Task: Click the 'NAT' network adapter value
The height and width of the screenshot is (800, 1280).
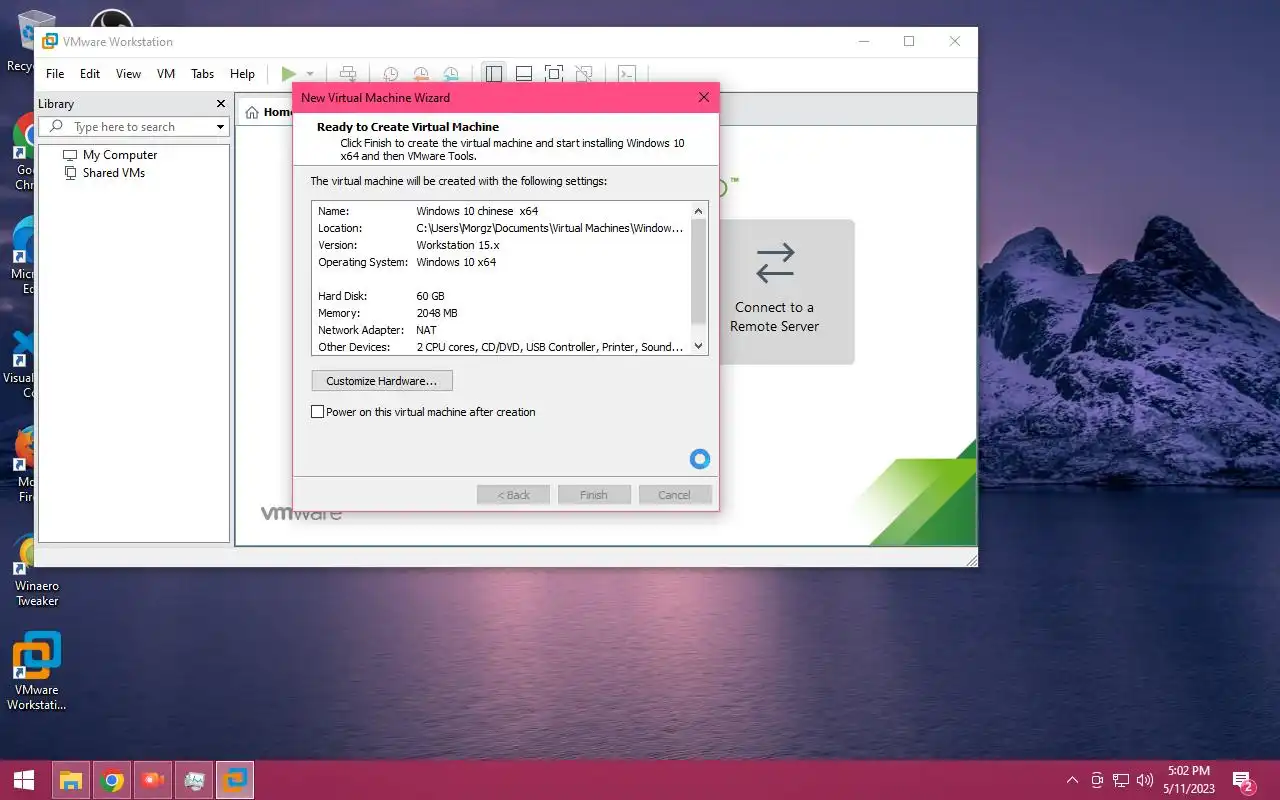Action: click(426, 330)
